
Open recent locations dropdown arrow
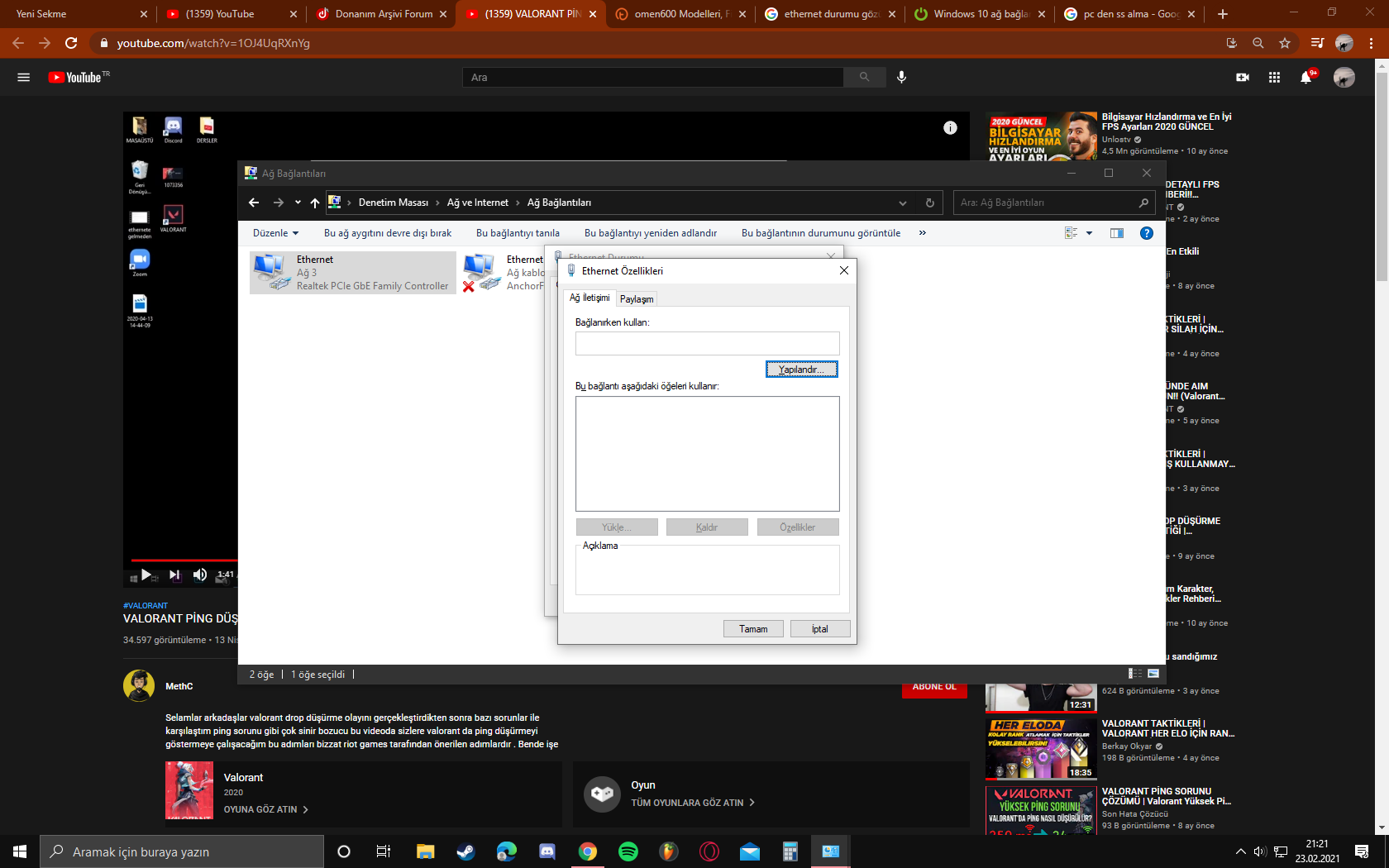coord(298,203)
